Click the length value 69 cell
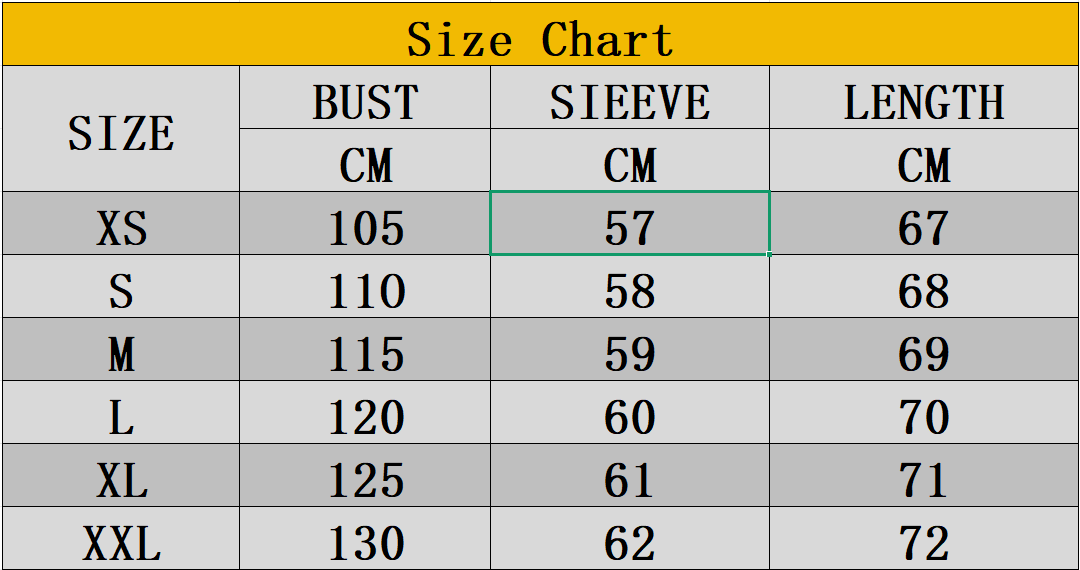 point(924,351)
